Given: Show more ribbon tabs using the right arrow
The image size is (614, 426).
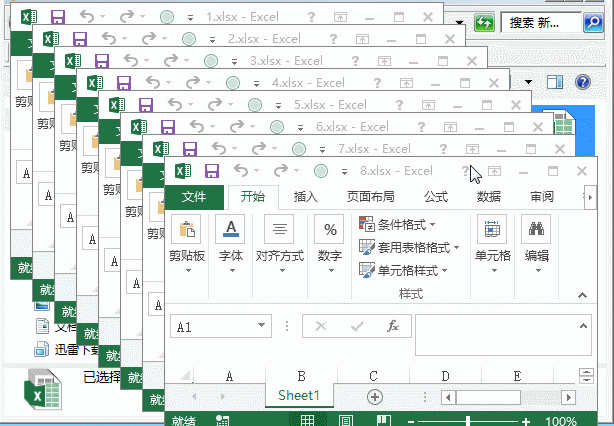Looking at the screenshot, I should [590, 197].
